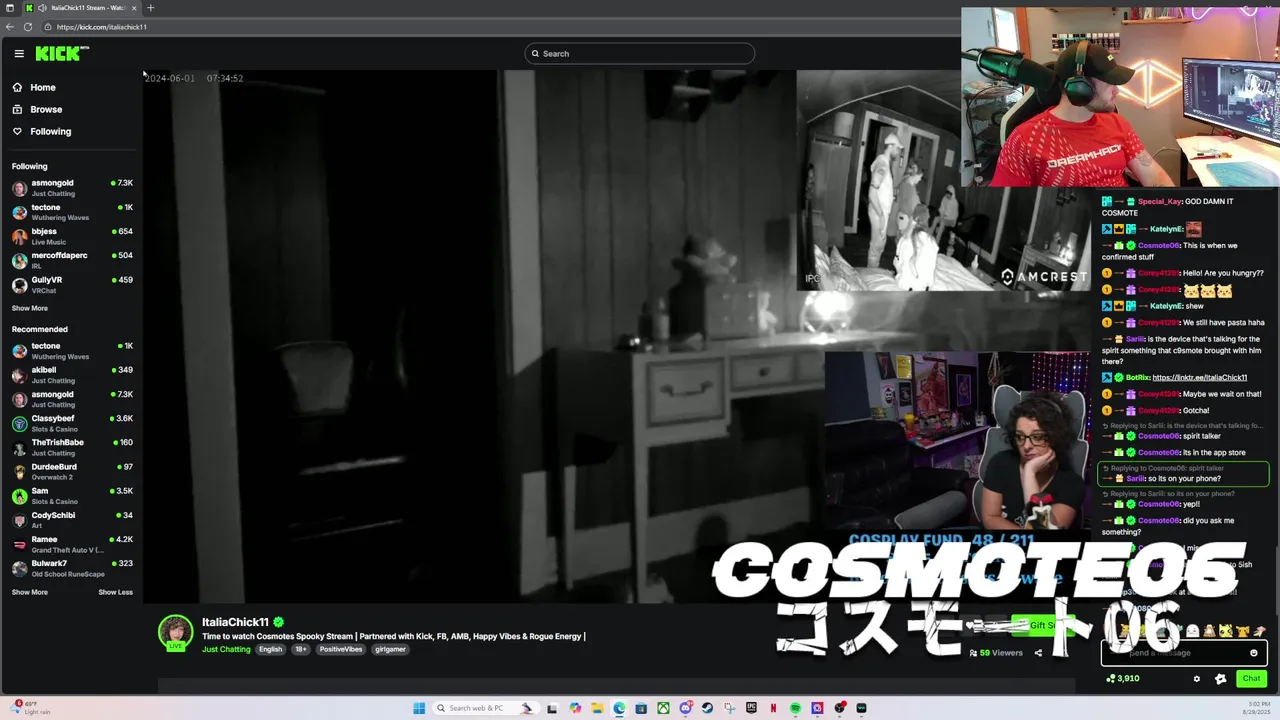1280x720 pixels.
Task: Open ItaliaChick11 channel name link
Action: click(x=235, y=622)
